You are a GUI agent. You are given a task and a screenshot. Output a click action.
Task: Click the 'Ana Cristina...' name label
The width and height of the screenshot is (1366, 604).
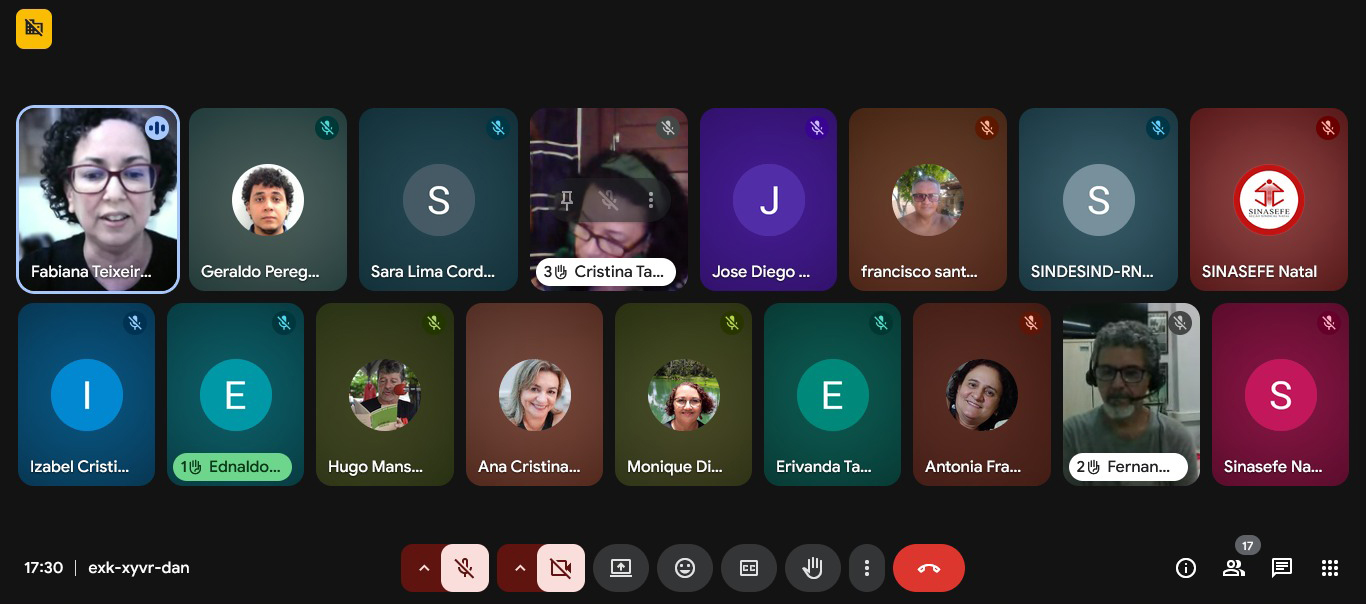(x=529, y=467)
